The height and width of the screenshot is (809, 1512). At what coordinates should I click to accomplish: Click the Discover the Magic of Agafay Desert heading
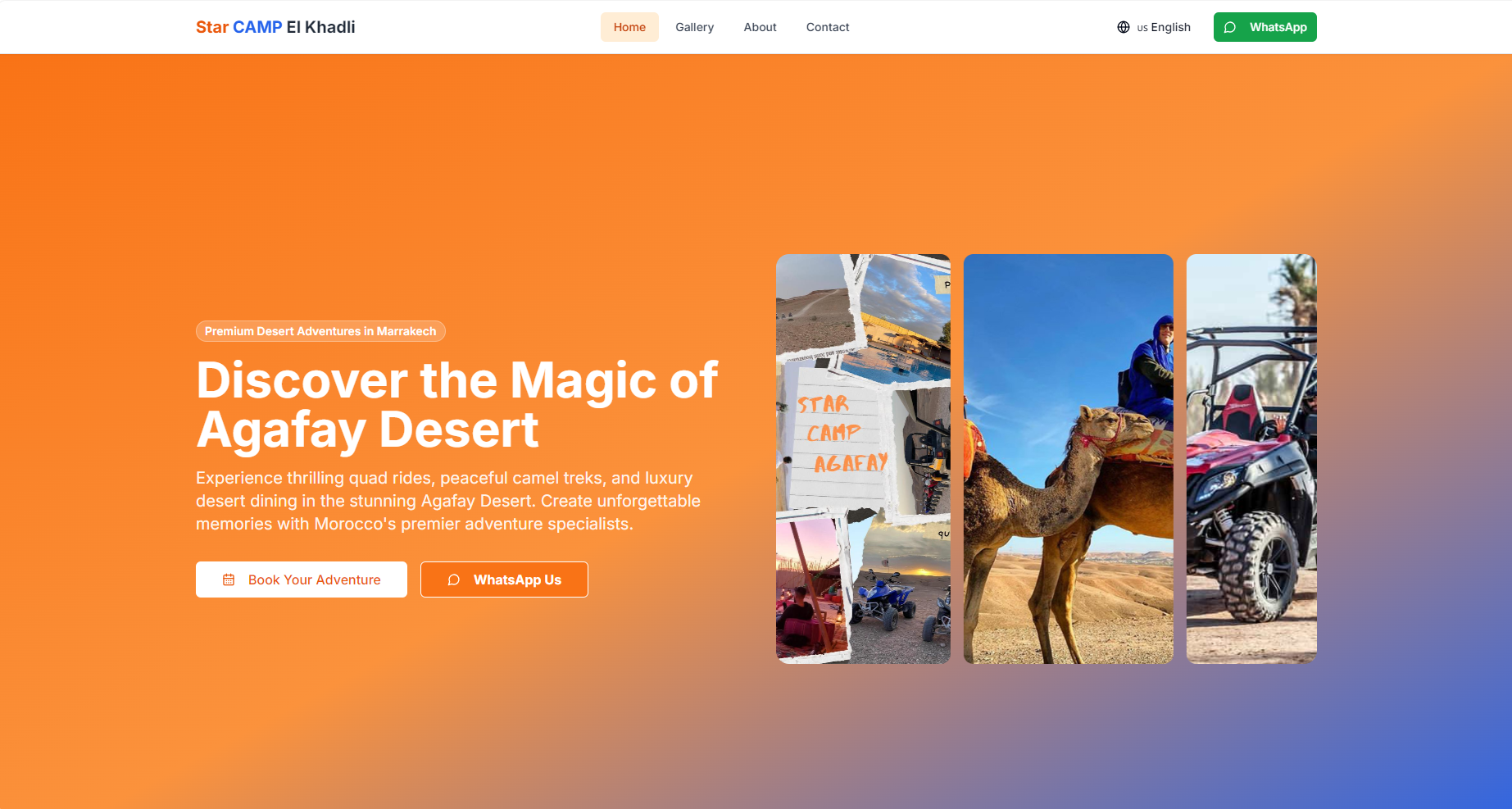click(x=457, y=405)
